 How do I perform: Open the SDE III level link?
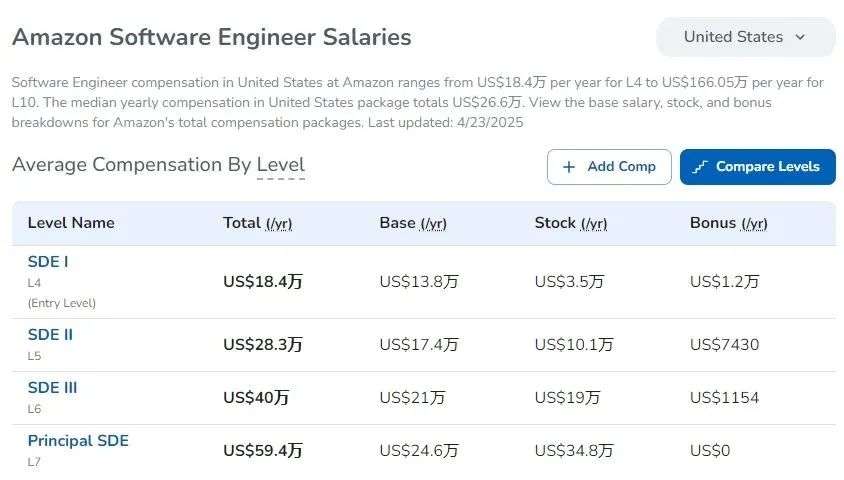tap(52, 387)
